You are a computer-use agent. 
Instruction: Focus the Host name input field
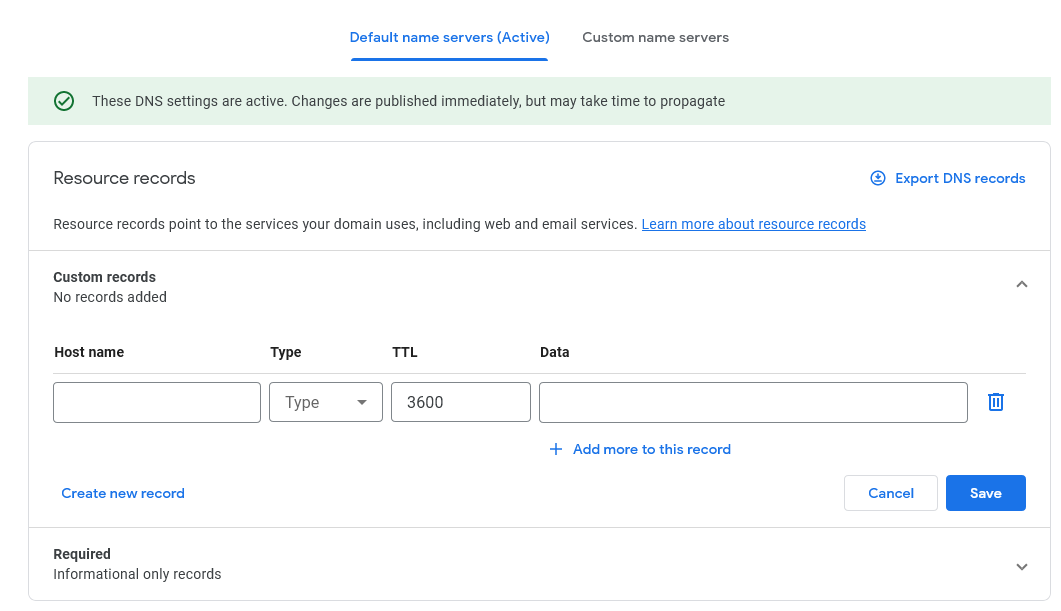coord(157,402)
